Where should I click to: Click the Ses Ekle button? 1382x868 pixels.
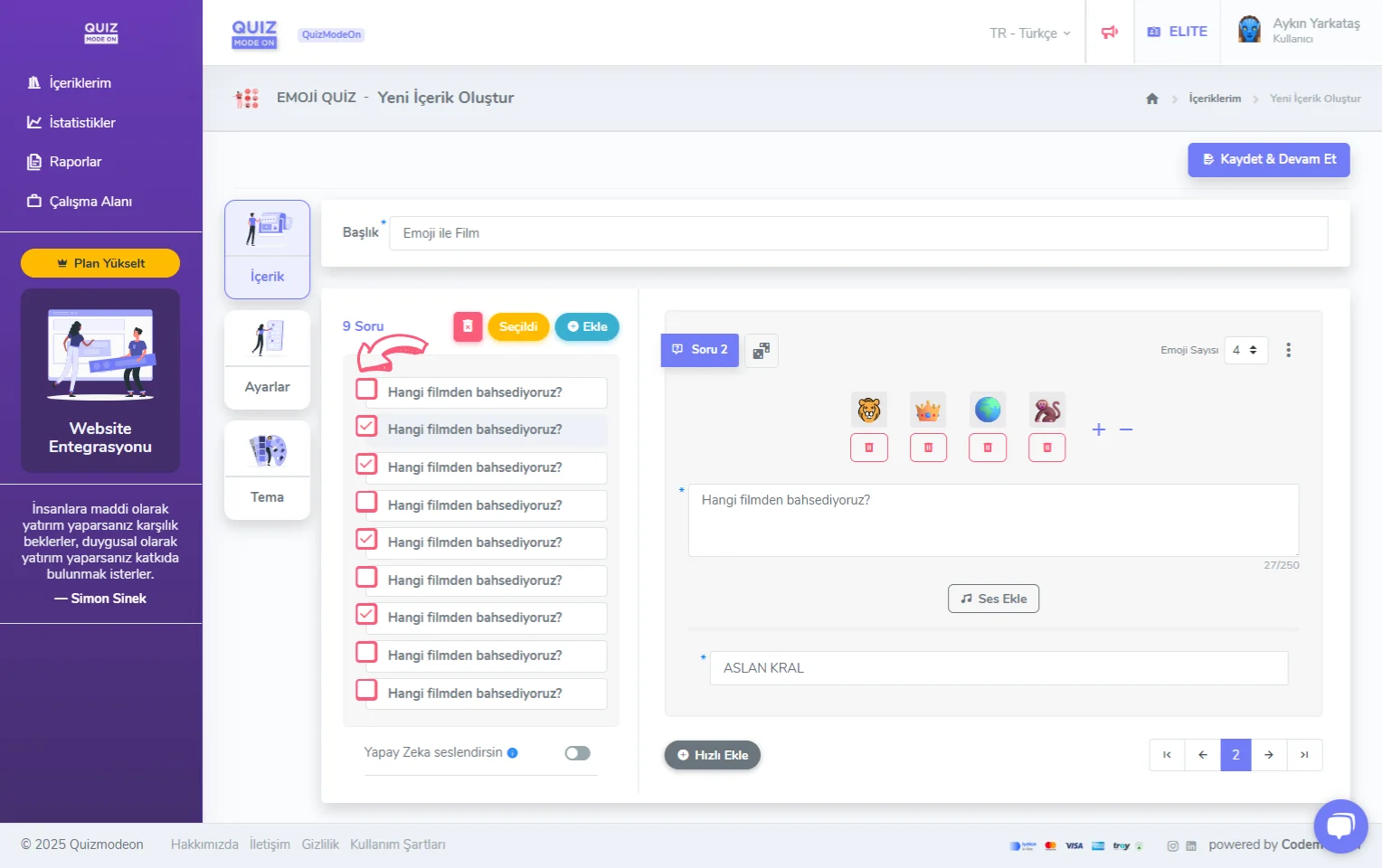coord(993,598)
